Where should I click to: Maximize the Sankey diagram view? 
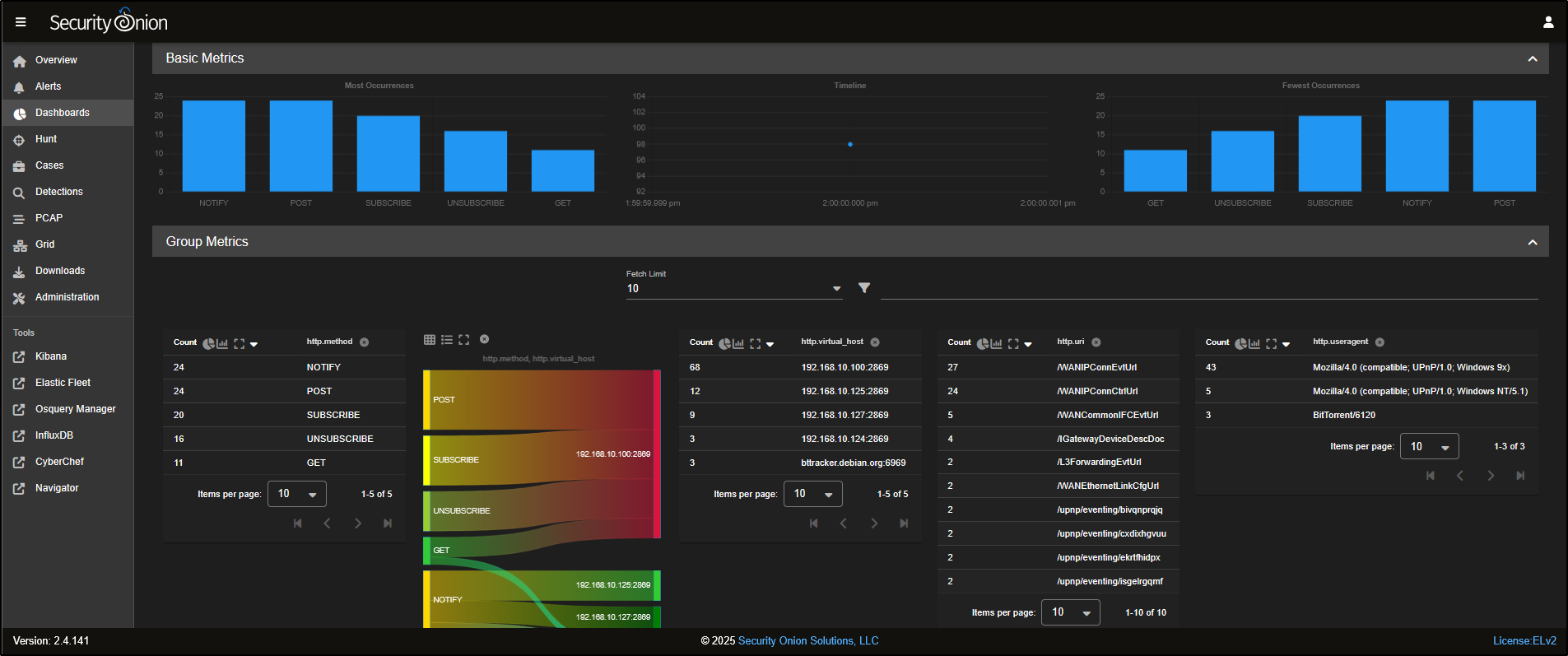point(464,340)
